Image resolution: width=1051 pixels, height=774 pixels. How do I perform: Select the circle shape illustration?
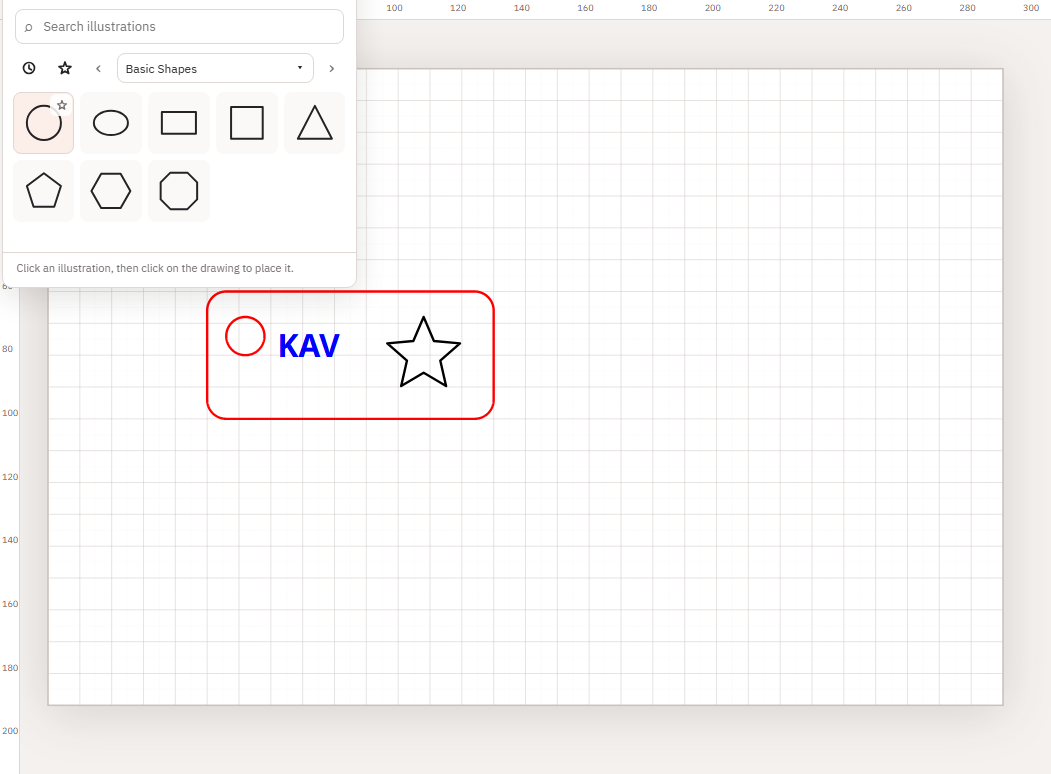(44, 123)
